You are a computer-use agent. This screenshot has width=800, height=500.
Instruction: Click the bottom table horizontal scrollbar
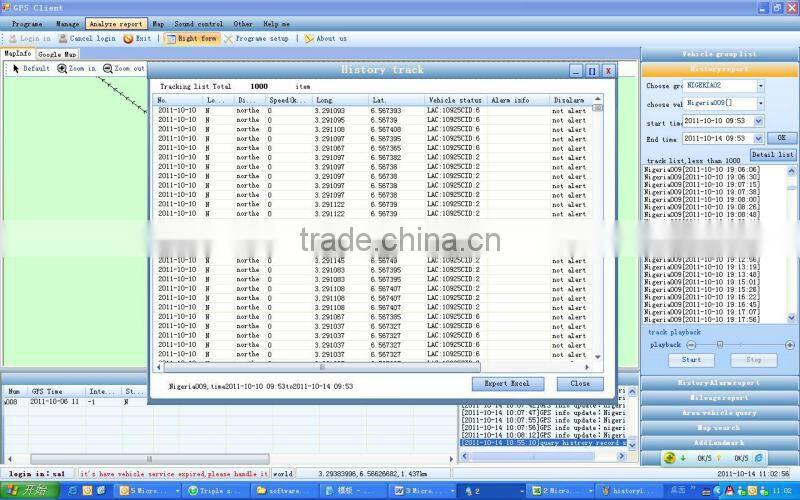(149, 459)
